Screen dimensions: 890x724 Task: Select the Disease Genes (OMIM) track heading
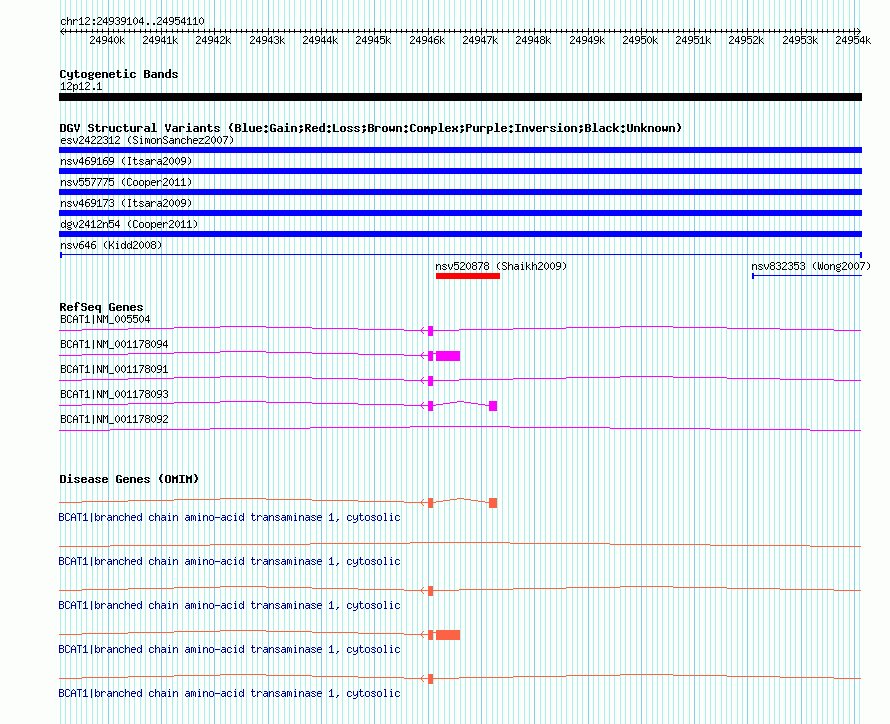[x=129, y=479]
